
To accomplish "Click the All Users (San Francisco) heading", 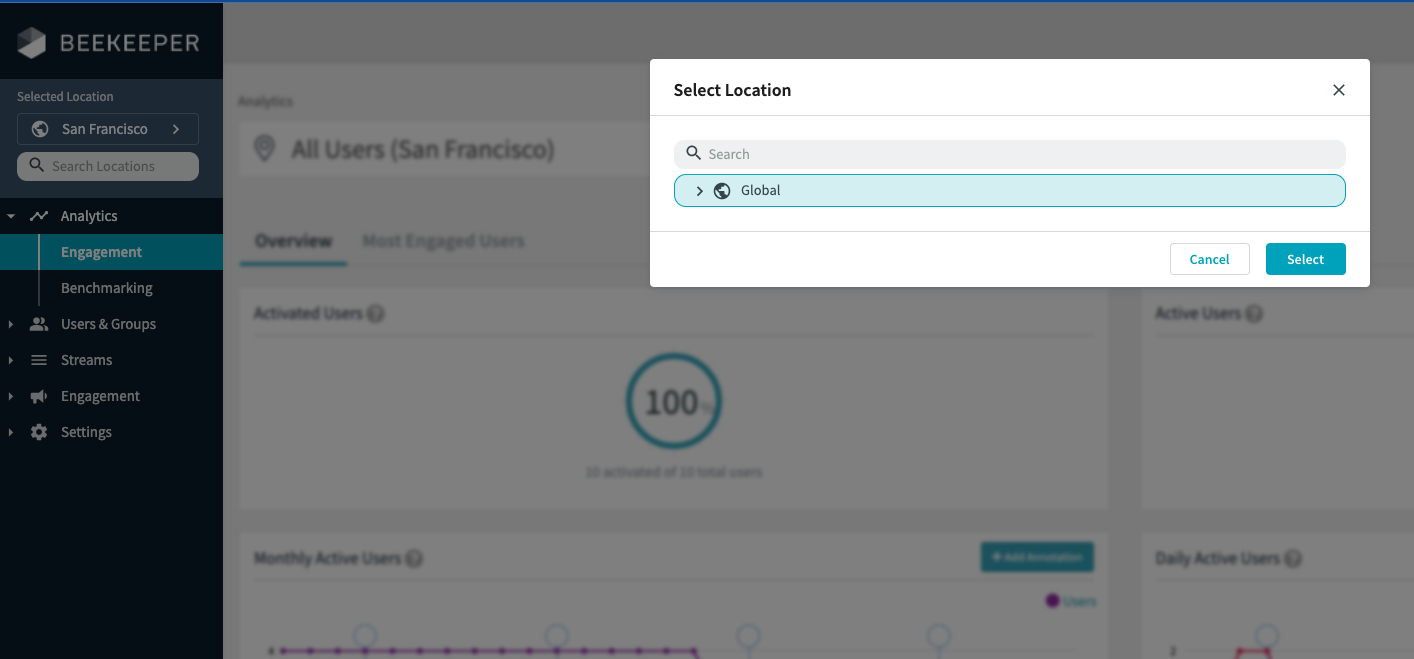I will (422, 150).
